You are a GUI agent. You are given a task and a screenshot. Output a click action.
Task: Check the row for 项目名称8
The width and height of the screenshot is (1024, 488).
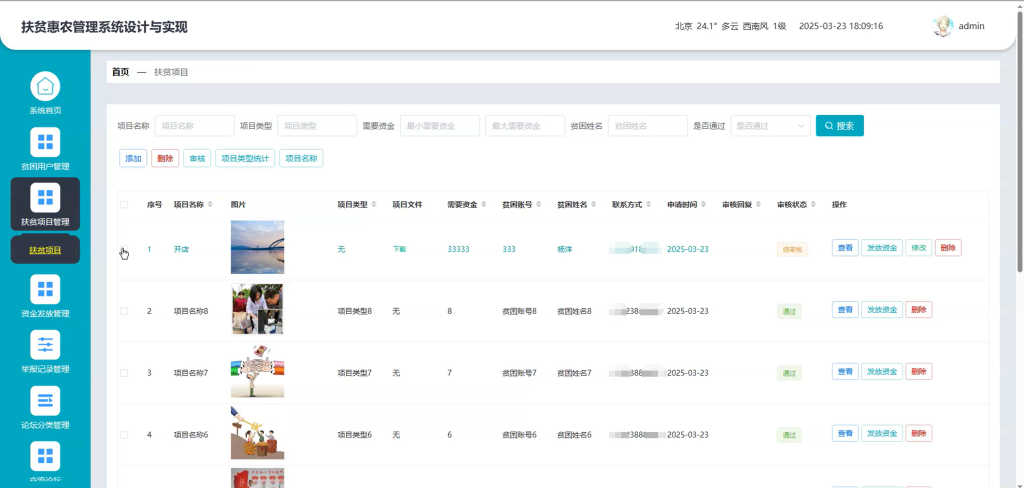click(x=124, y=311)
